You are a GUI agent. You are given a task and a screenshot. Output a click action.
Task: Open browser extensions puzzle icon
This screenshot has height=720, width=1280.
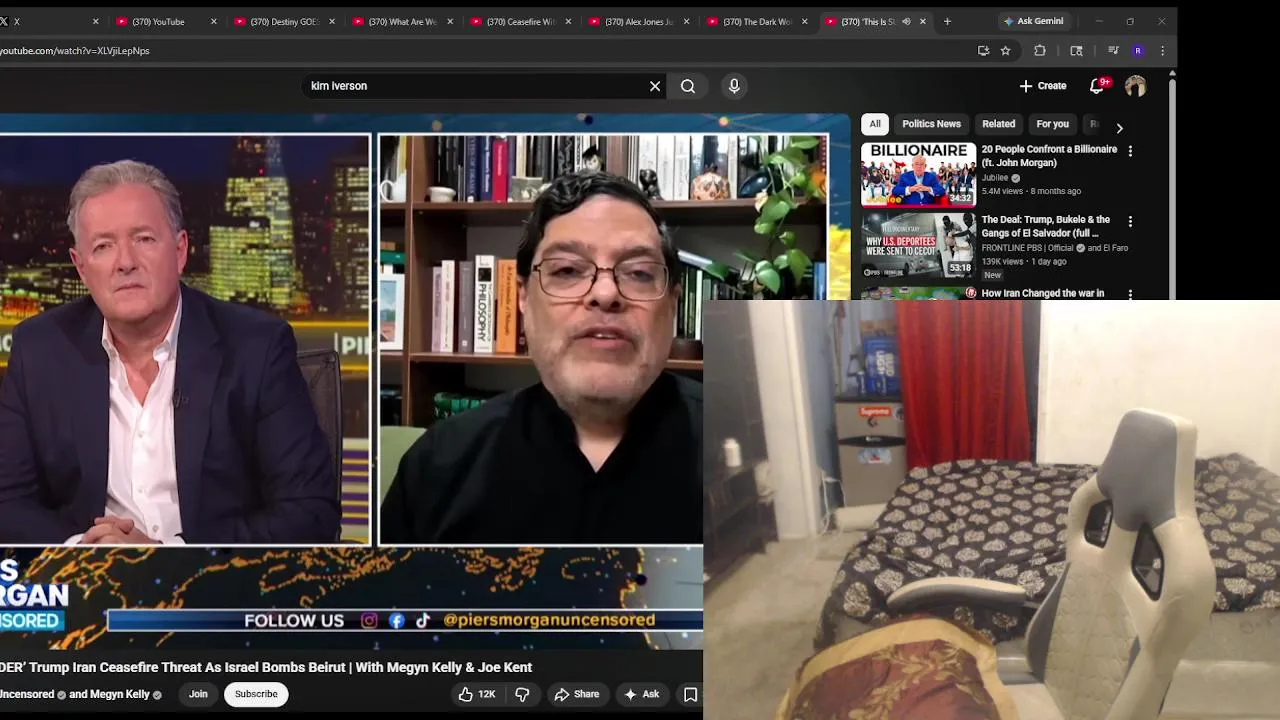[1040, 50]
